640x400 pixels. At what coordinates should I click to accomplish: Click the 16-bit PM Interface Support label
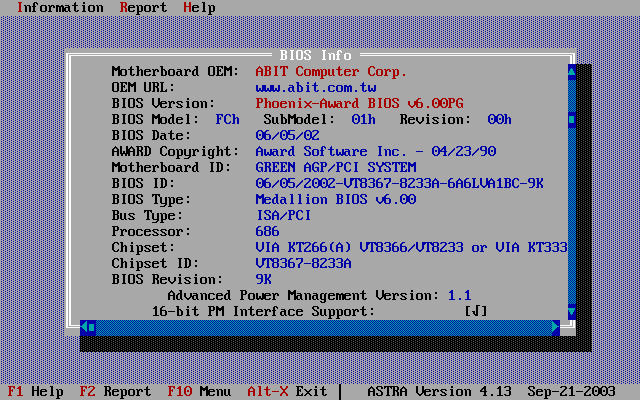pos(263,311)
